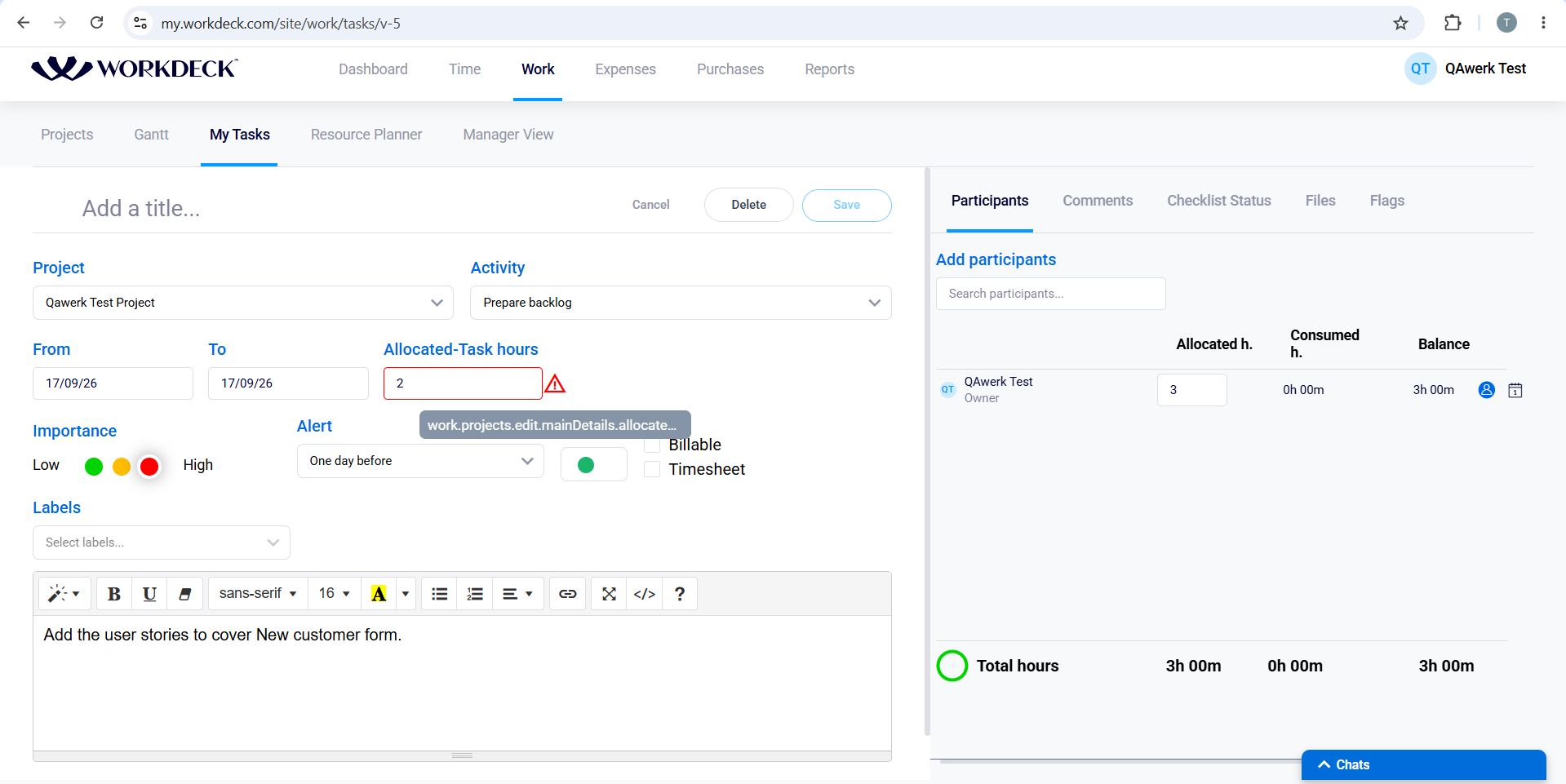The width and height of the screenshot is (1566, 784).
Task: Insert an ordered numbered list
Action: click(475, 594)
